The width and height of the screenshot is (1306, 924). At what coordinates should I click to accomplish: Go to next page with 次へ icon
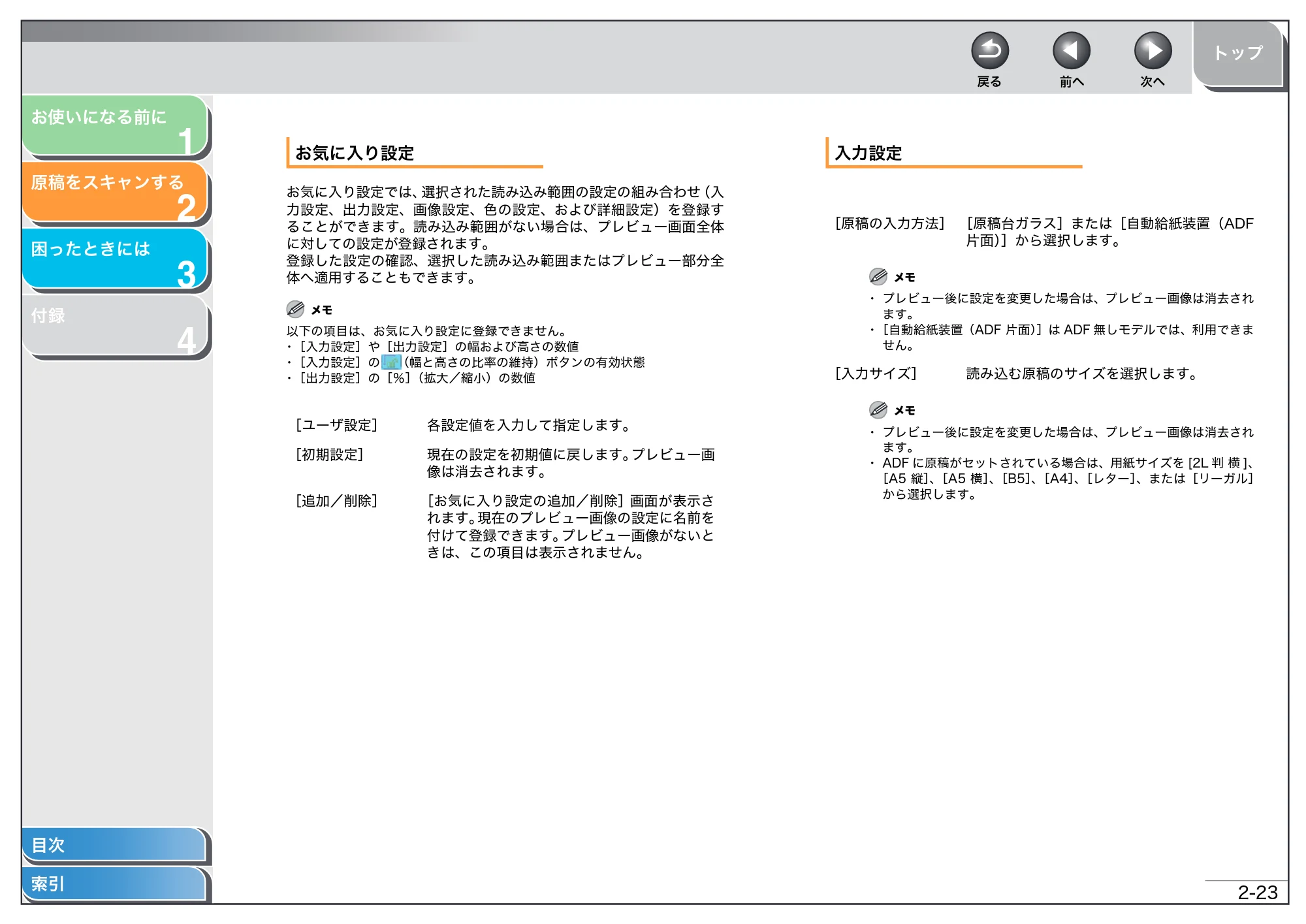pyautogui.click(x=1153, y=51)
